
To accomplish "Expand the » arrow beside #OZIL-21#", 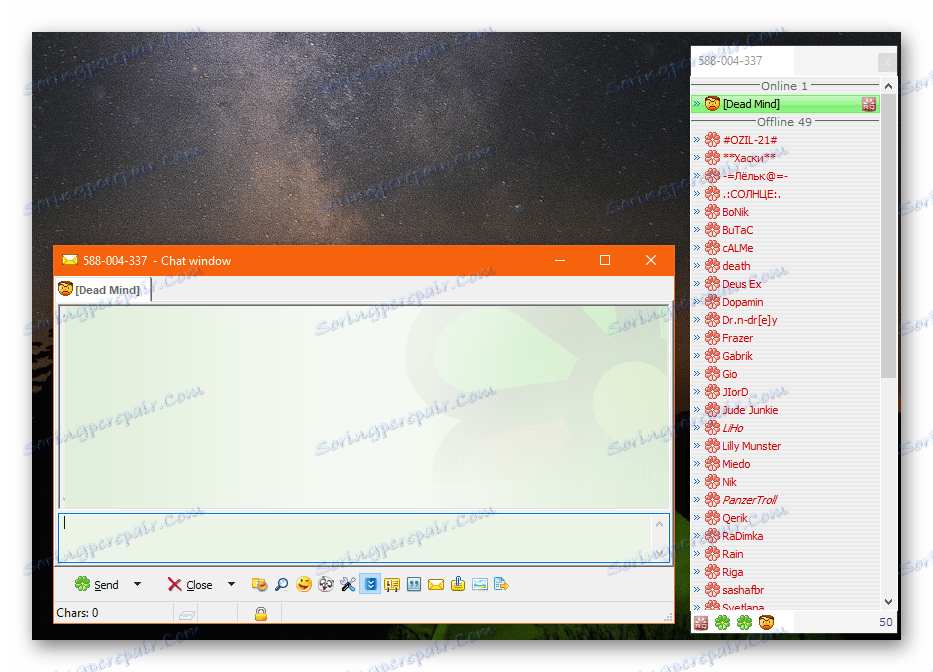I will 697,140.
